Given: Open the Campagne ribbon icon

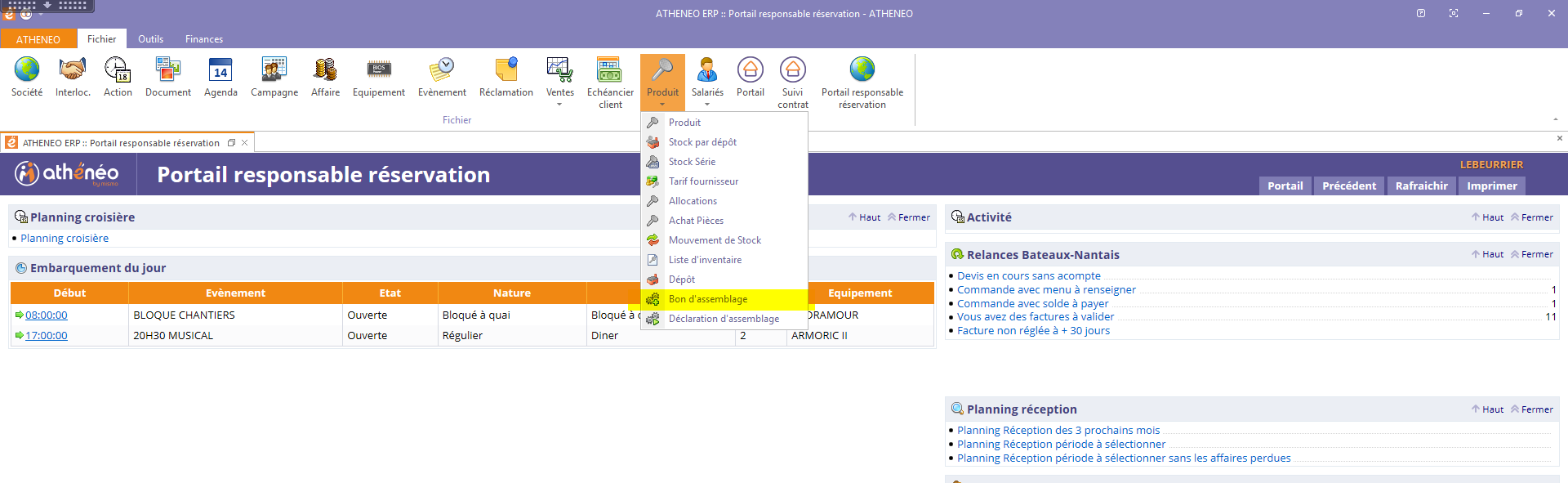Looking at the screenshot, I should pyautogui.click(x=274, y=78).
